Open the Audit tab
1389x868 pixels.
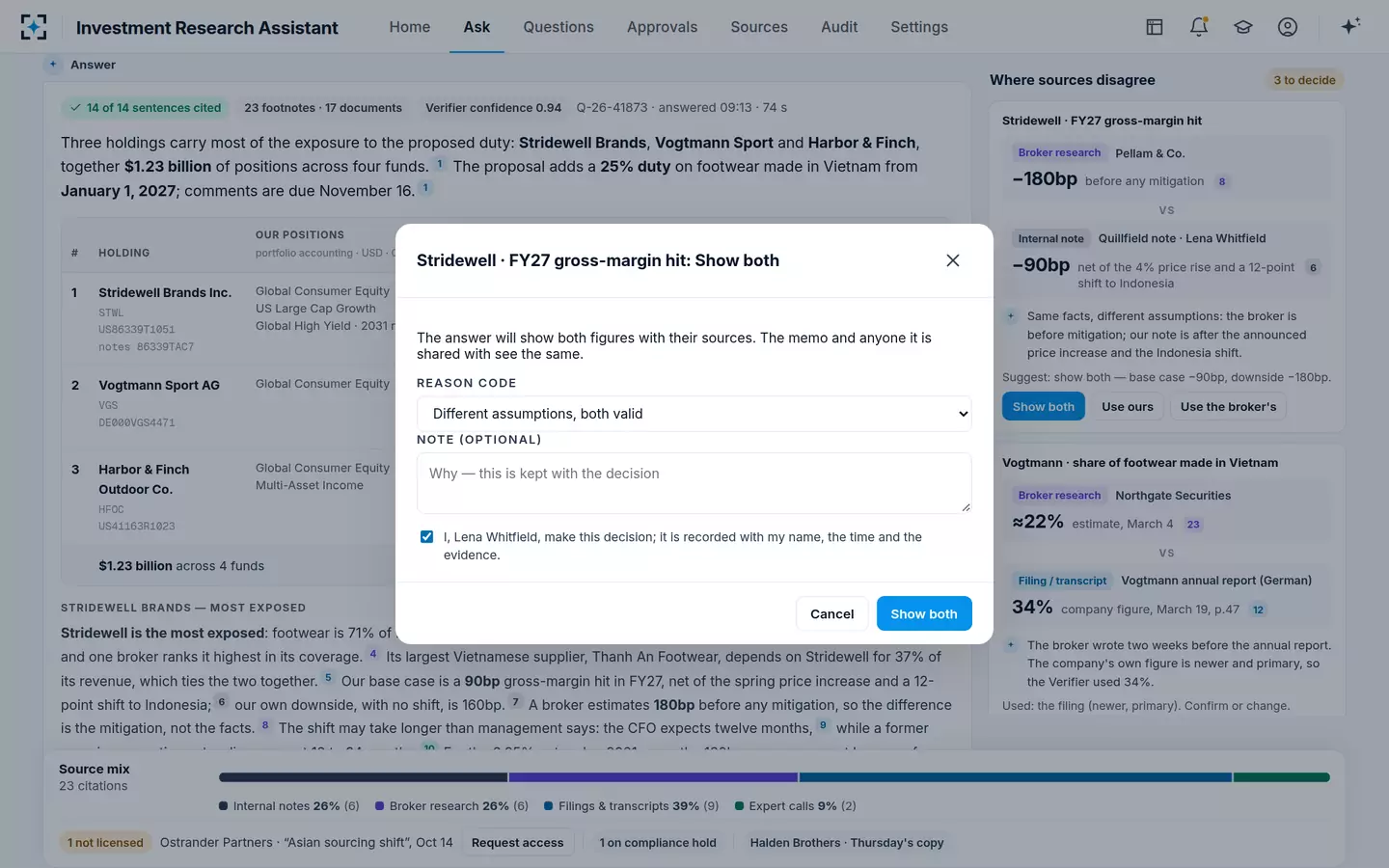click(839, 27)
